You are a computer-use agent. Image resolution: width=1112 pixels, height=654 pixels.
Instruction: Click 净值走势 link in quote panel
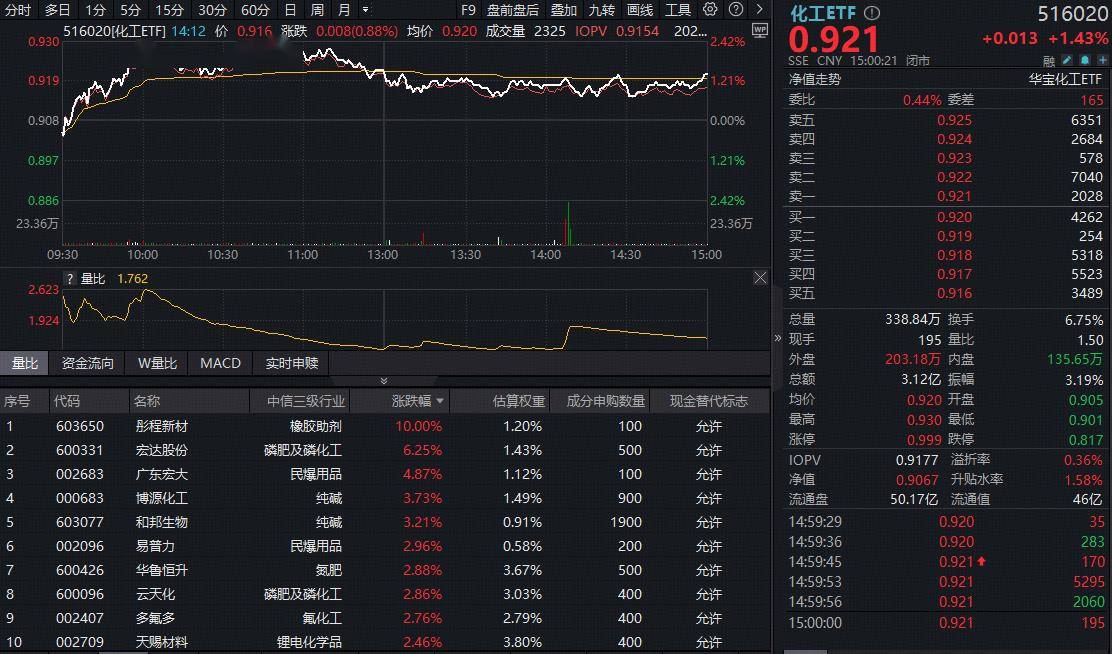click(x=814, y=79)
